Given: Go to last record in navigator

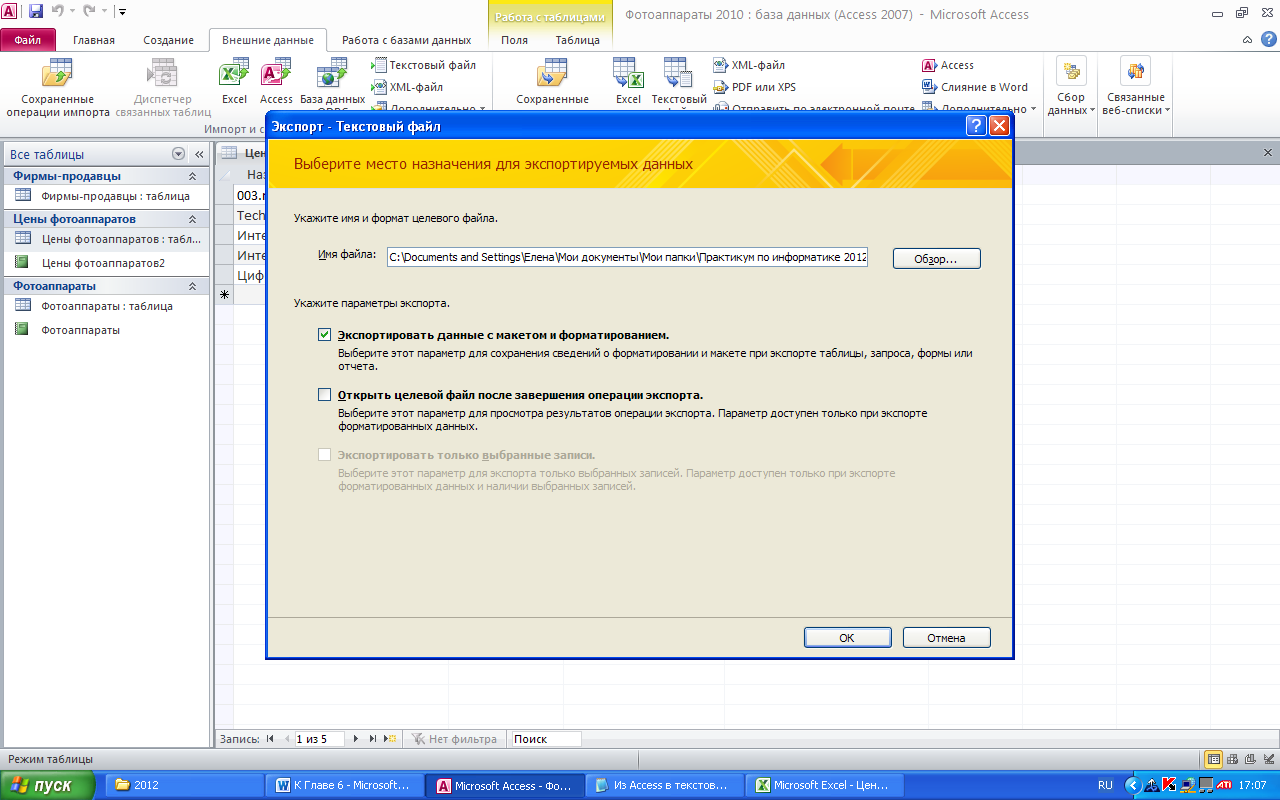Looking at the screenshot, I should click(x=373, y=739).
